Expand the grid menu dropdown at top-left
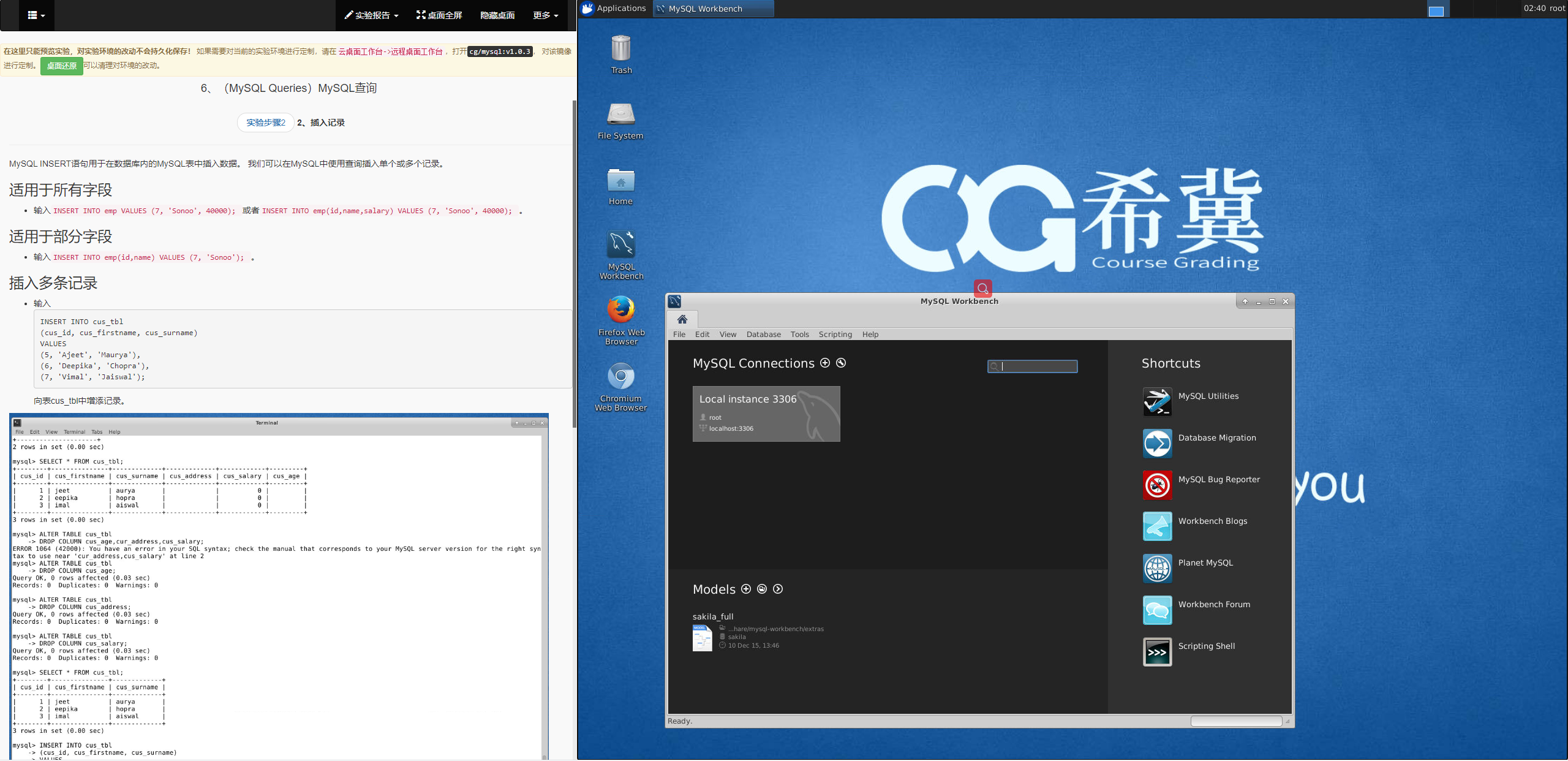This screenshot has width=1568, height=761. pyautogui.click(x=36, y=15)
